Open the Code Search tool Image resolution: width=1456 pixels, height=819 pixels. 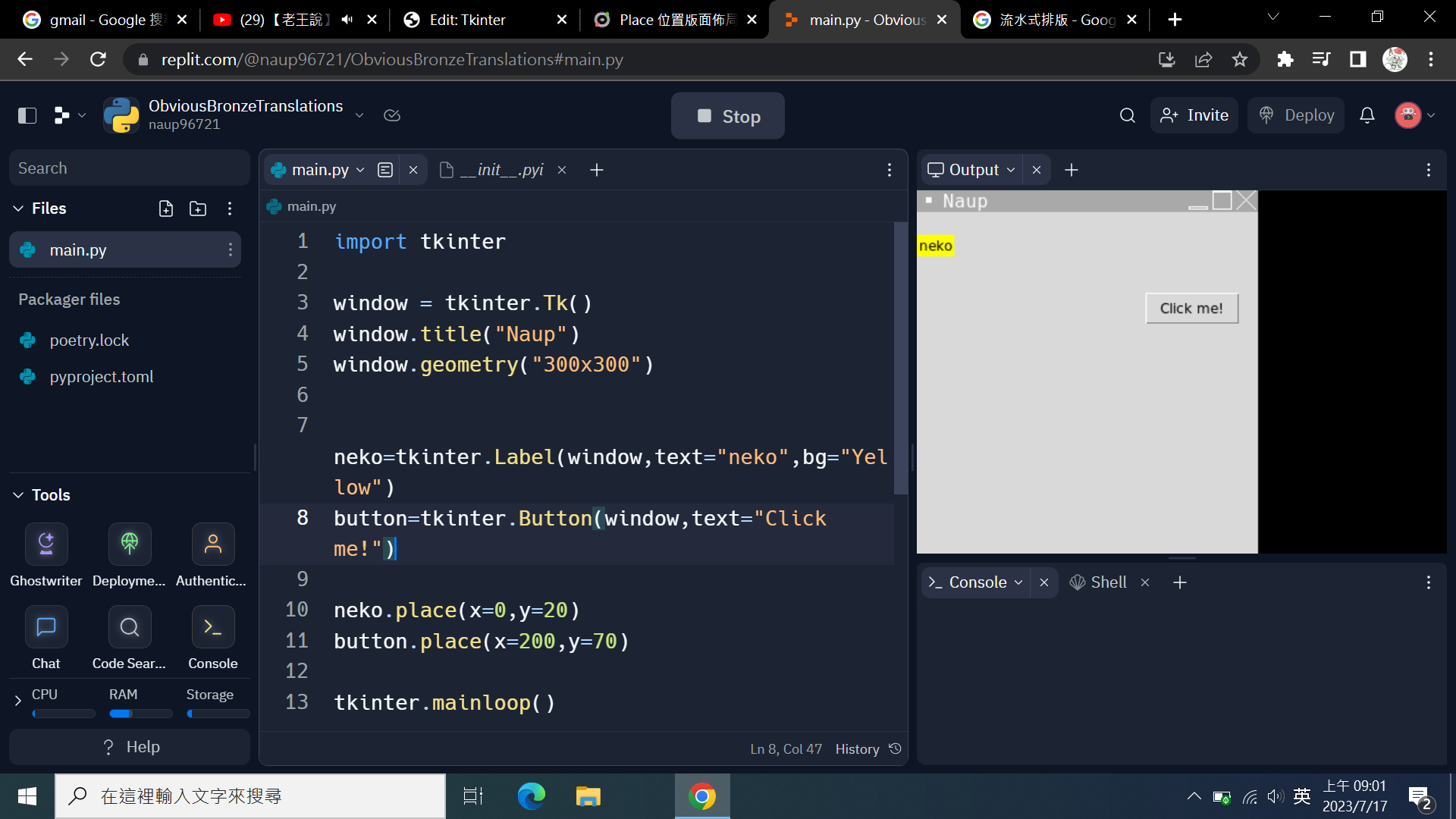[x=130, y=628]
